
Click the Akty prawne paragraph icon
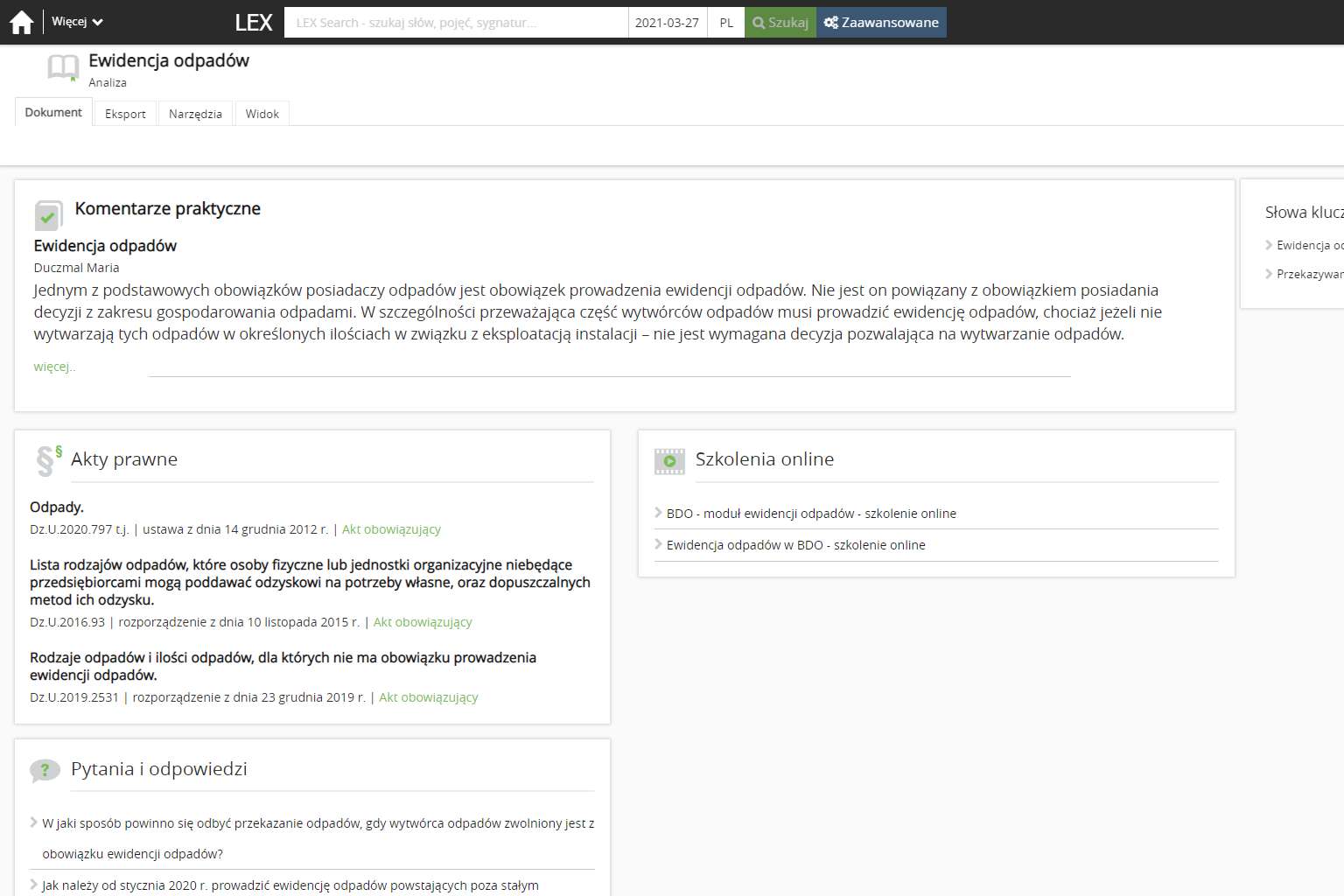[48, 460]
